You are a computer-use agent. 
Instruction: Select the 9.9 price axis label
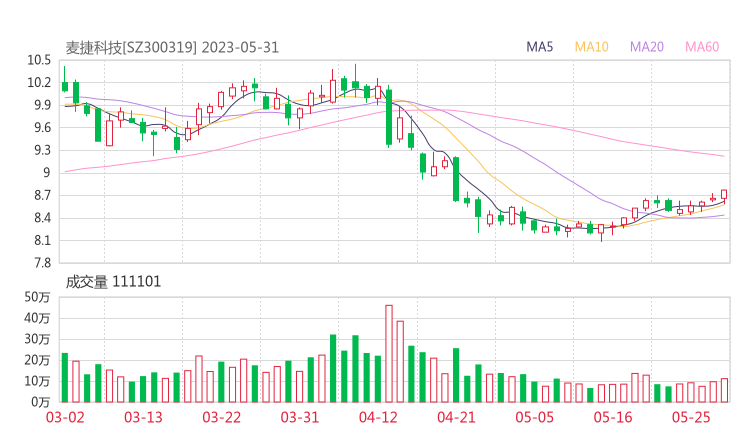[x=42, y=105]
